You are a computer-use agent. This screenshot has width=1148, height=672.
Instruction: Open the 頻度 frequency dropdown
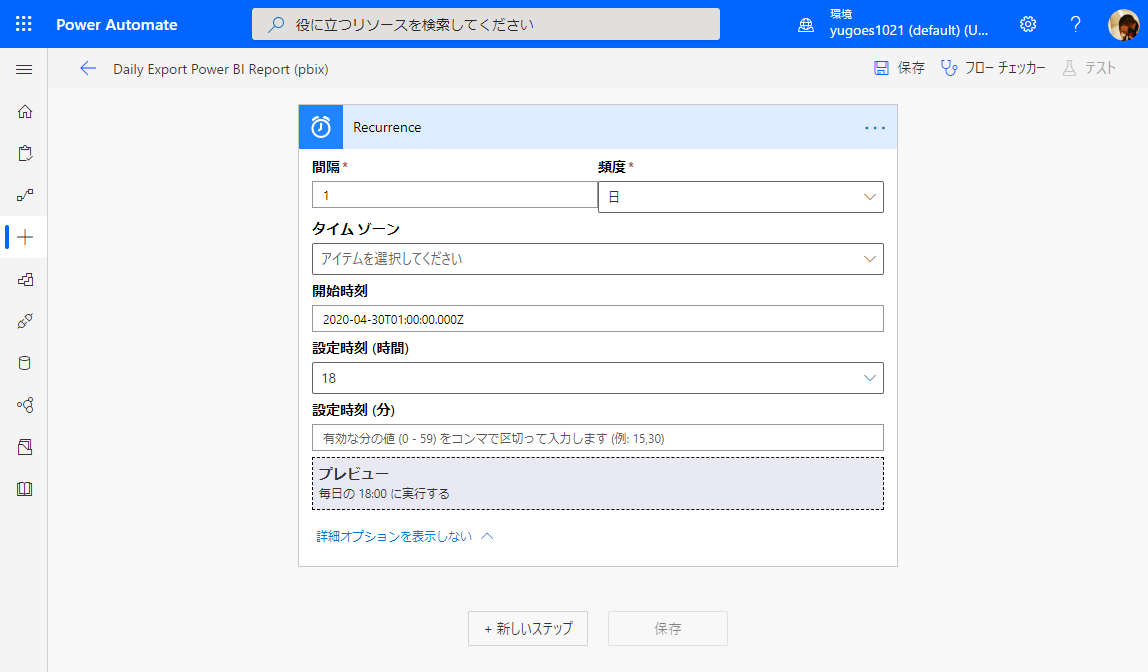741,197
